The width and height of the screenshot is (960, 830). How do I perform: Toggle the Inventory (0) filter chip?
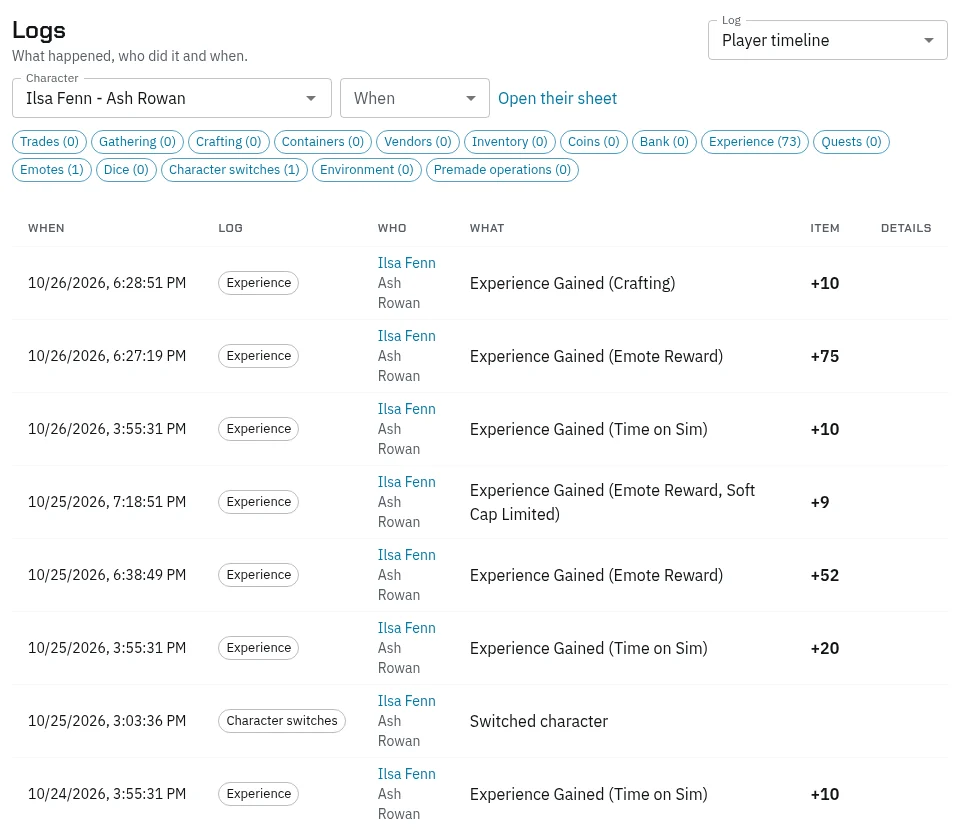509,142
